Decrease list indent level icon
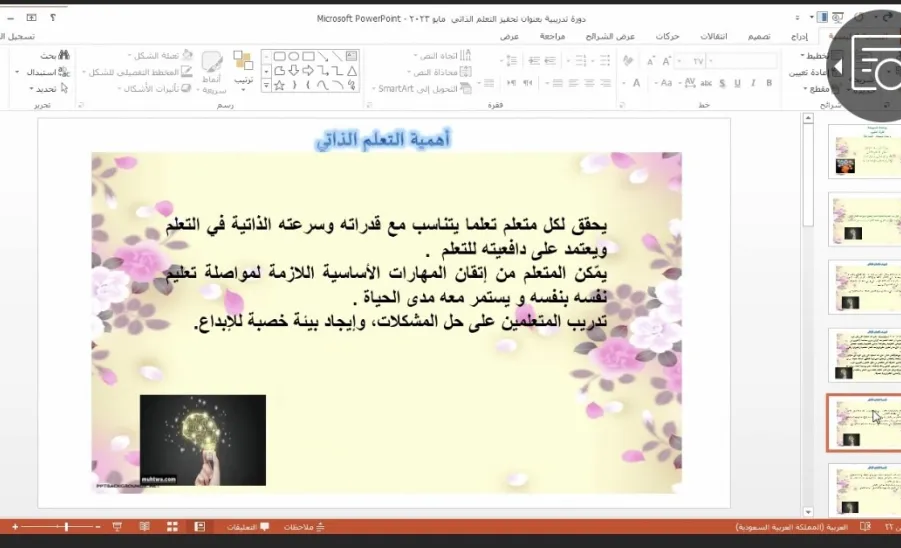Viewport: 901px width, 548px height. (550, 60)
